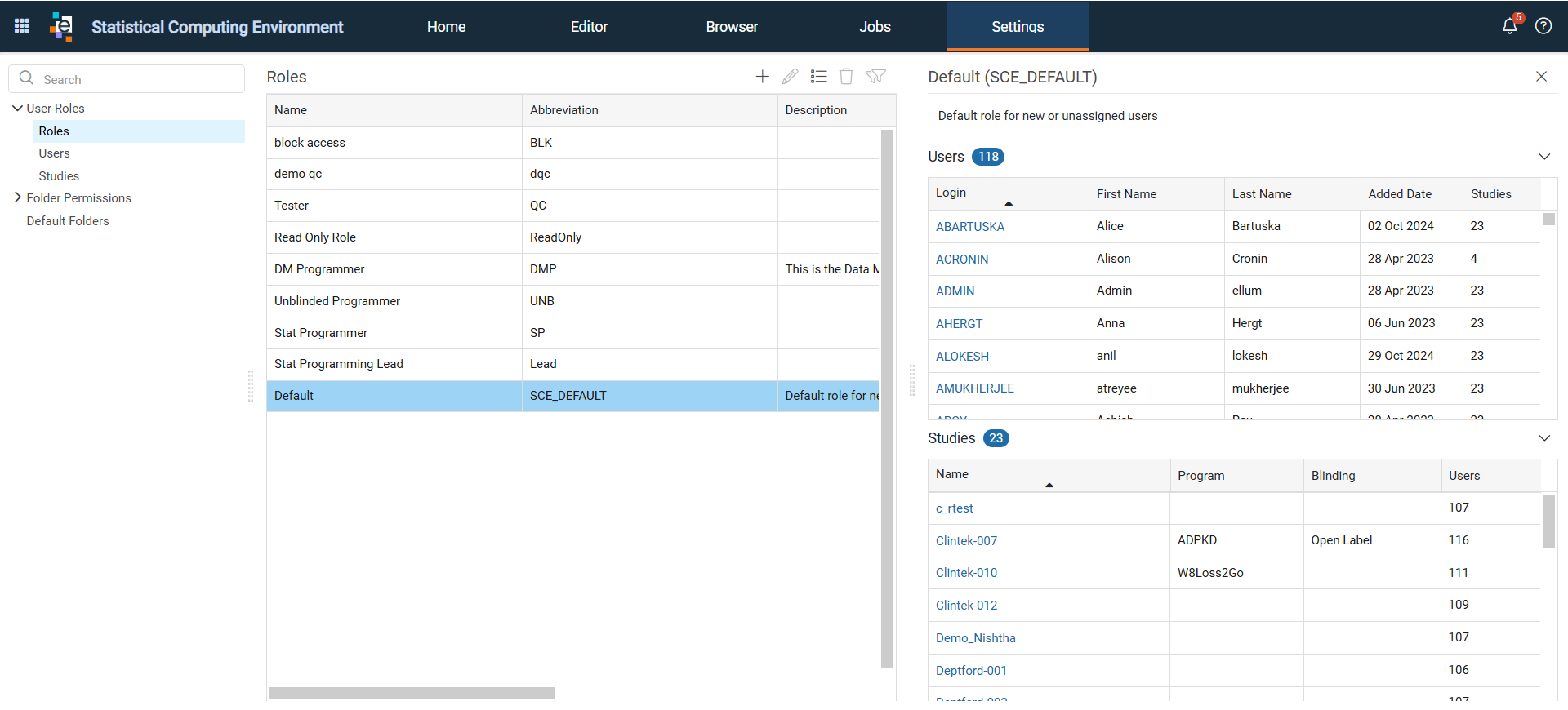Open the Clintek-007 study link

click(966, 540)
